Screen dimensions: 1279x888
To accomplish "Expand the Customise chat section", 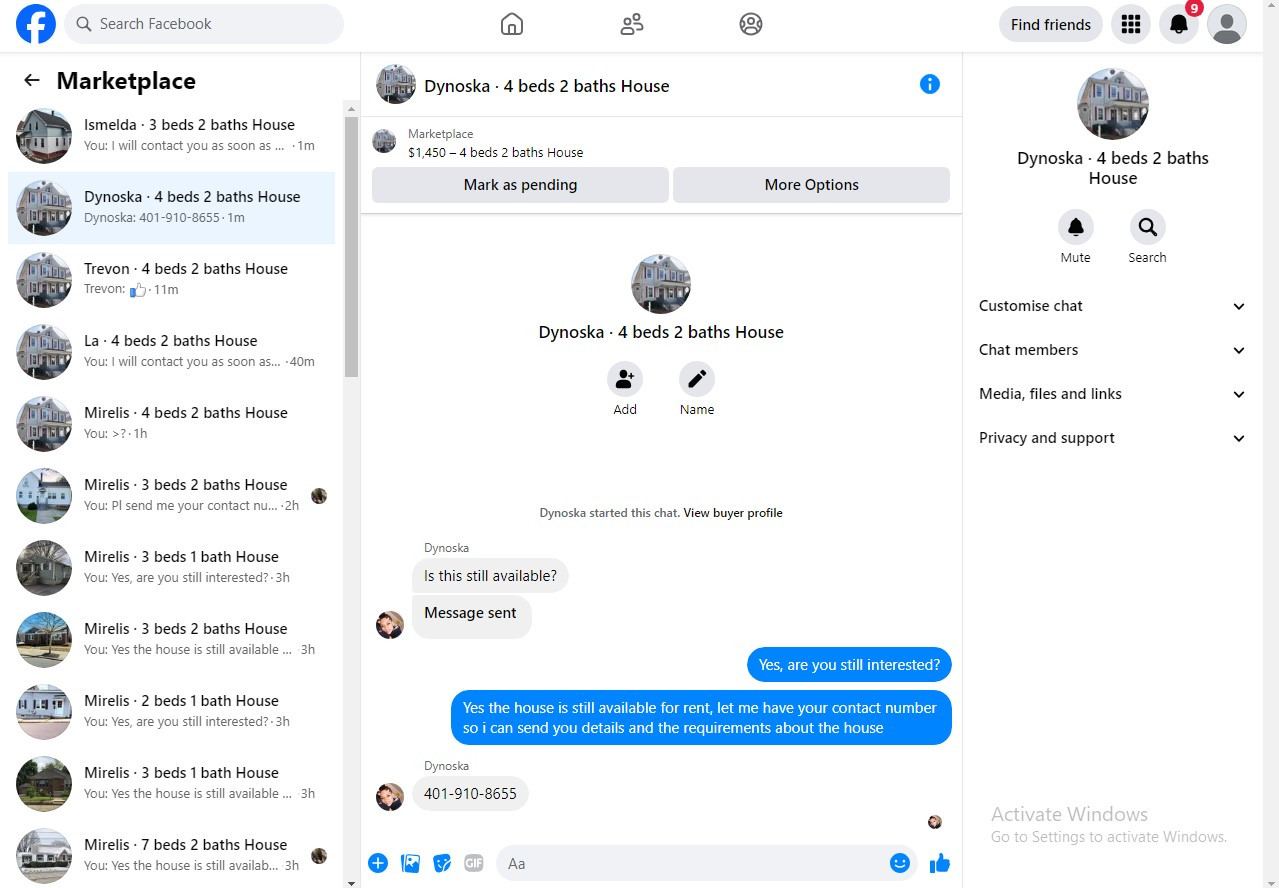I will click(1112, 306).
